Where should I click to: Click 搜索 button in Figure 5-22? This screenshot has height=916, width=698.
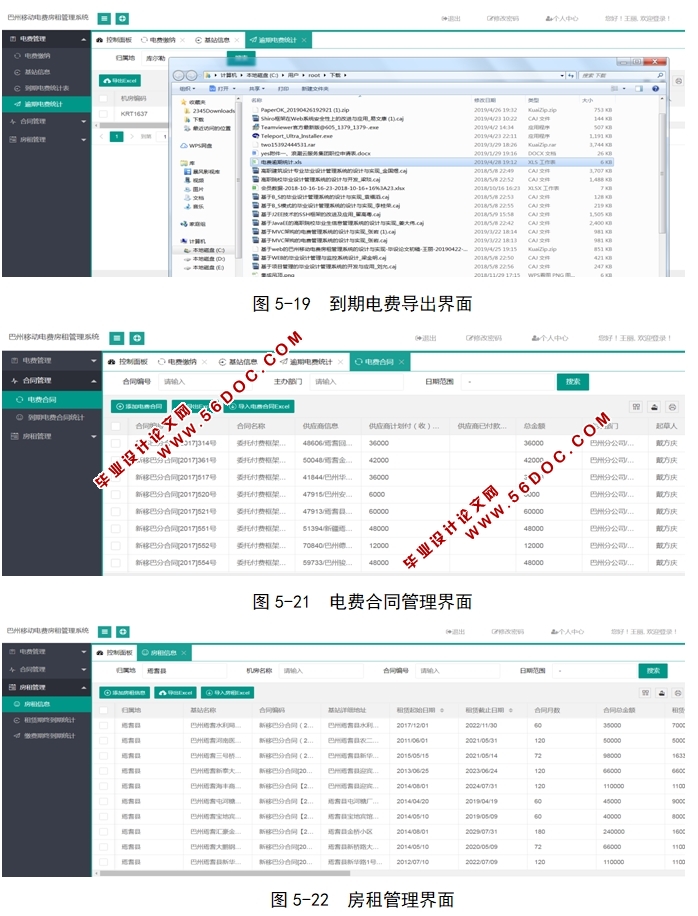(653, 671)
